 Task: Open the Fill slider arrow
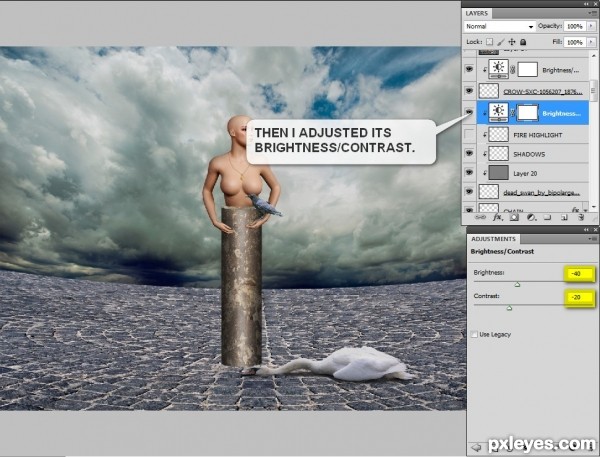[592, 42]
